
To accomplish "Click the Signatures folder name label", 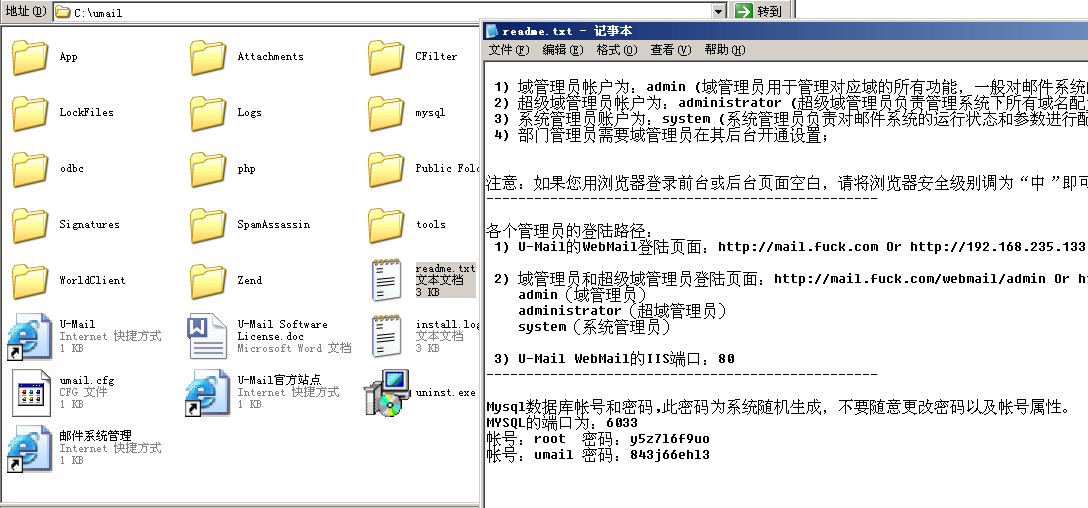I will point(90,225).
